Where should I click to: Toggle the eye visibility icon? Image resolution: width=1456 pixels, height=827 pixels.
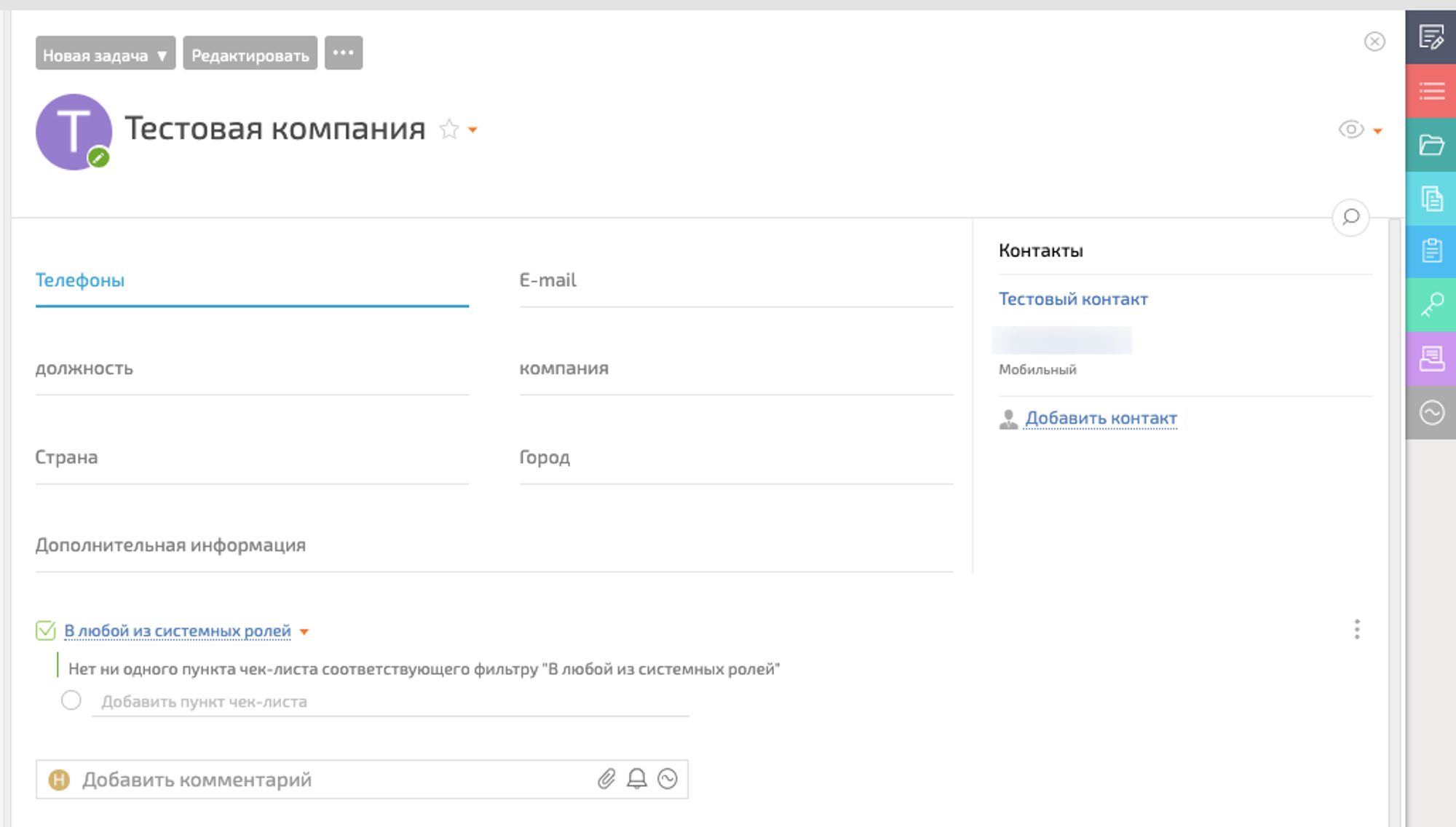tap(1351, 130)
